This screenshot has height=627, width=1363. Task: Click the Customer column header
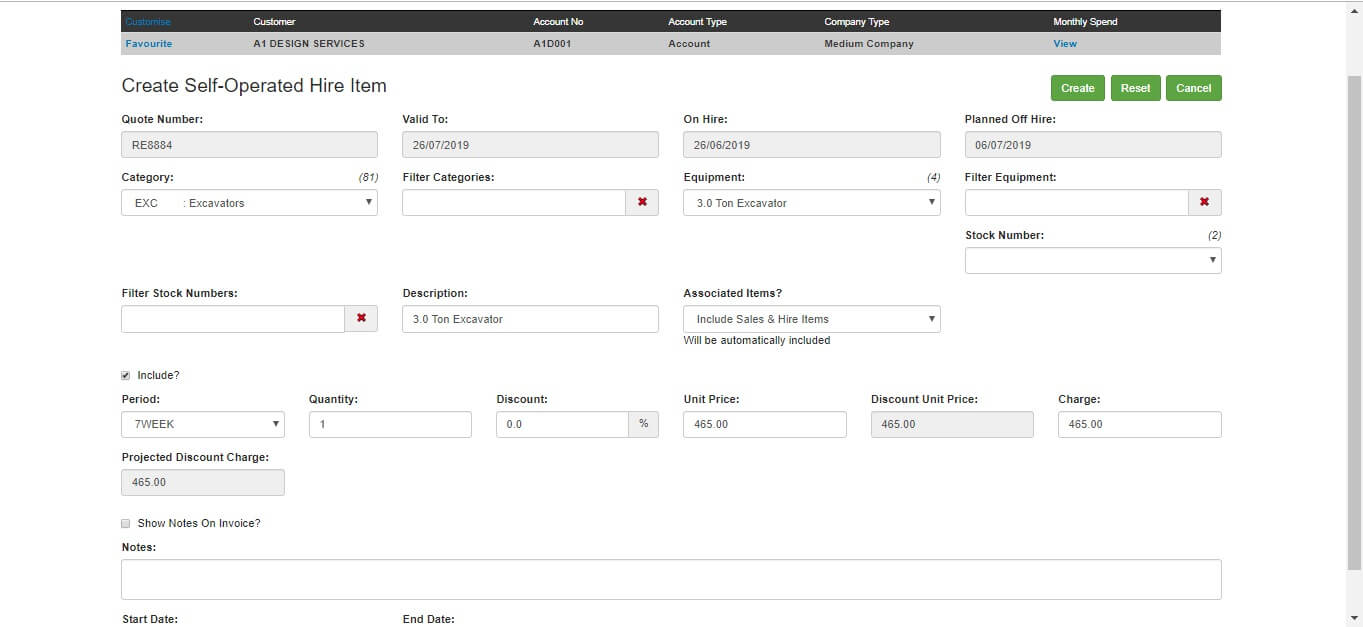pyautogui.click(x=275, y=22)
